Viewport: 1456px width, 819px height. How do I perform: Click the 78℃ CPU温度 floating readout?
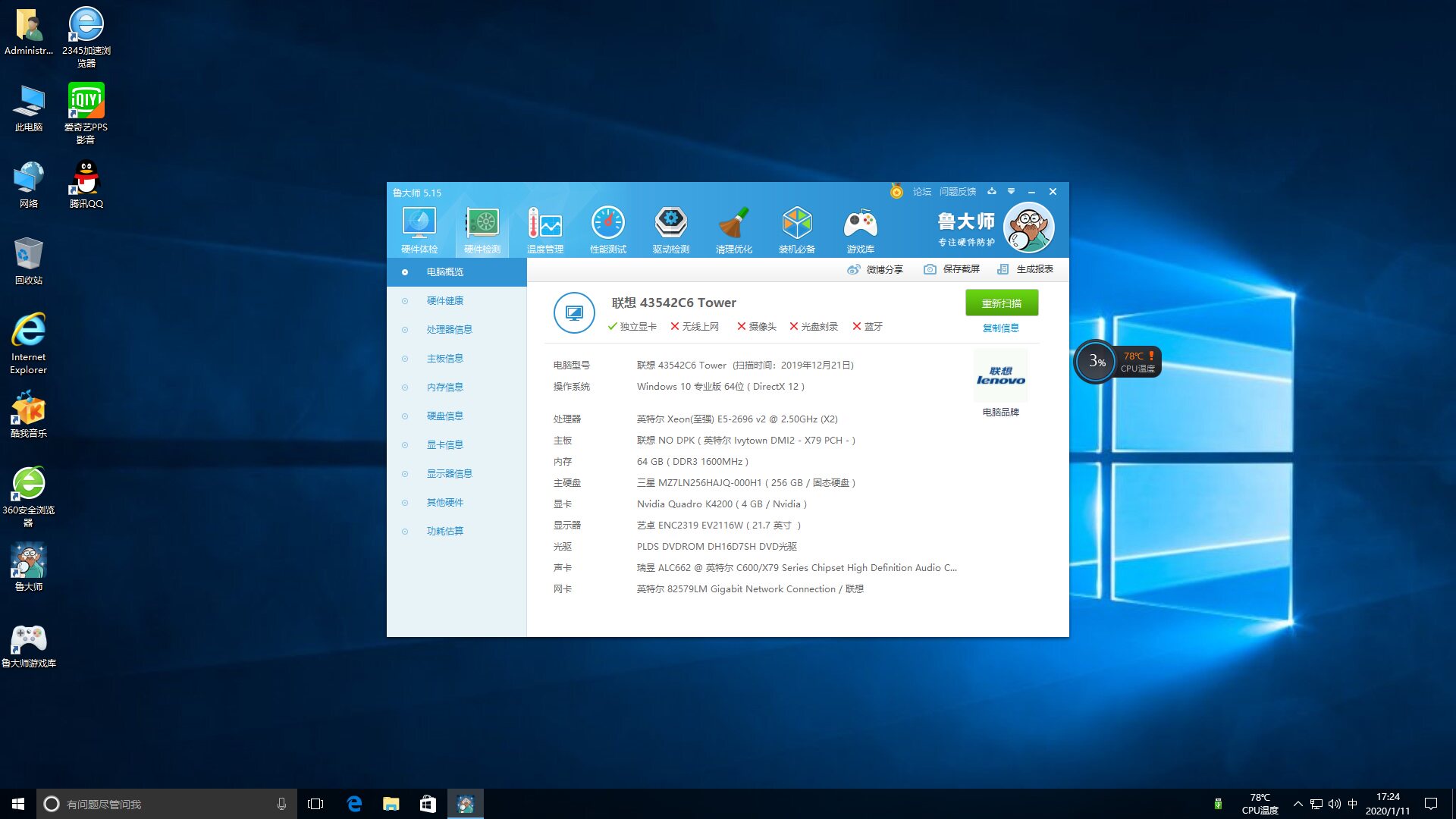coord(1138,362)
